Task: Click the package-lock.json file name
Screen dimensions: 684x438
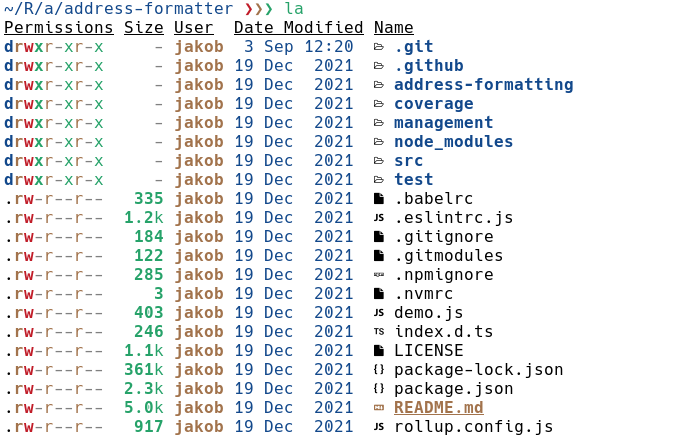Action: [x=479, y=370]
